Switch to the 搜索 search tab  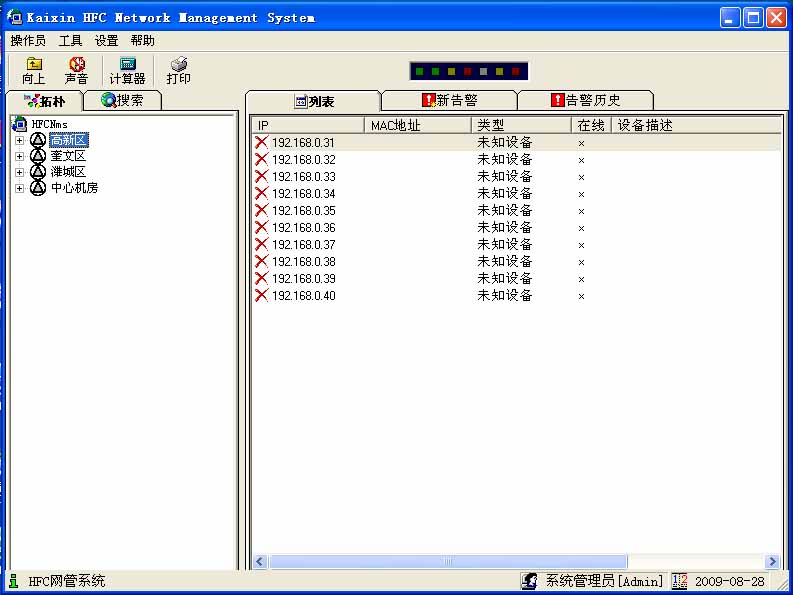click(121, 100)
